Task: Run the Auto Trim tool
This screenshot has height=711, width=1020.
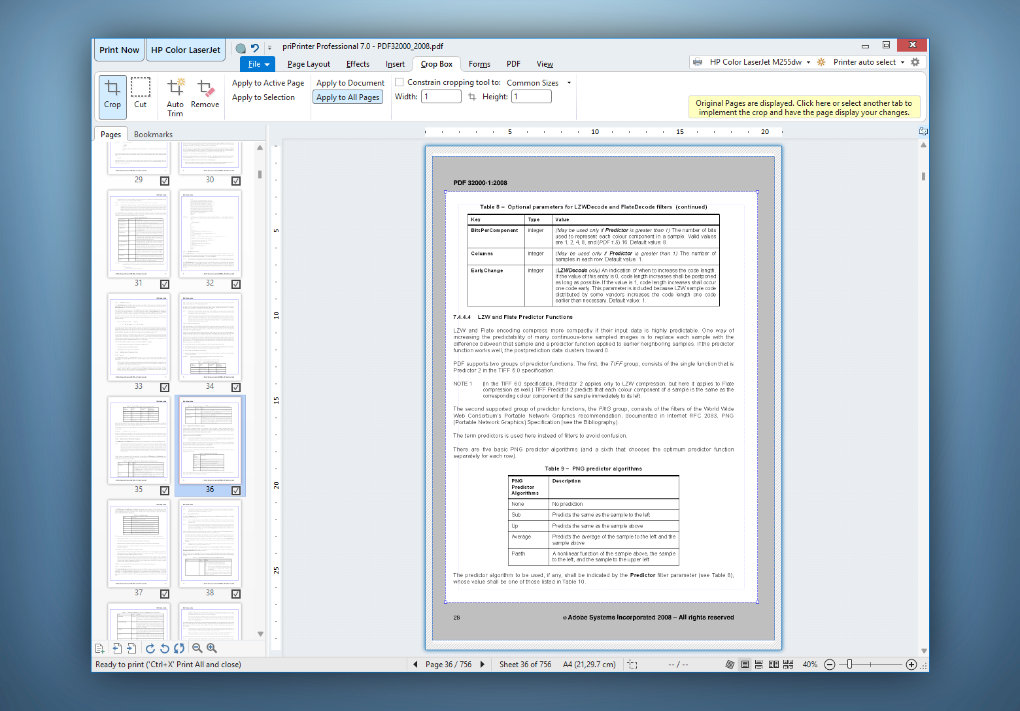Action: pyautogui.click(x=175, y=97)
